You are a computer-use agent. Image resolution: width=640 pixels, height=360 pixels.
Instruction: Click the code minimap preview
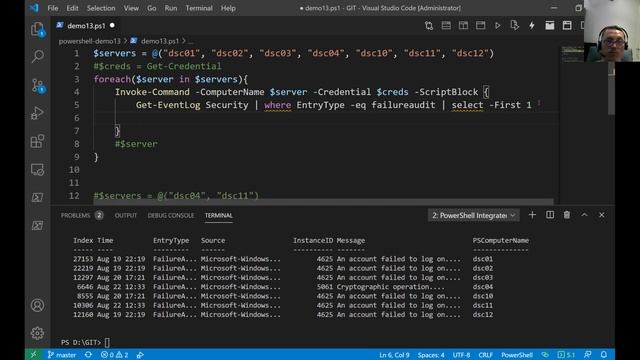(x=573, y=55)
